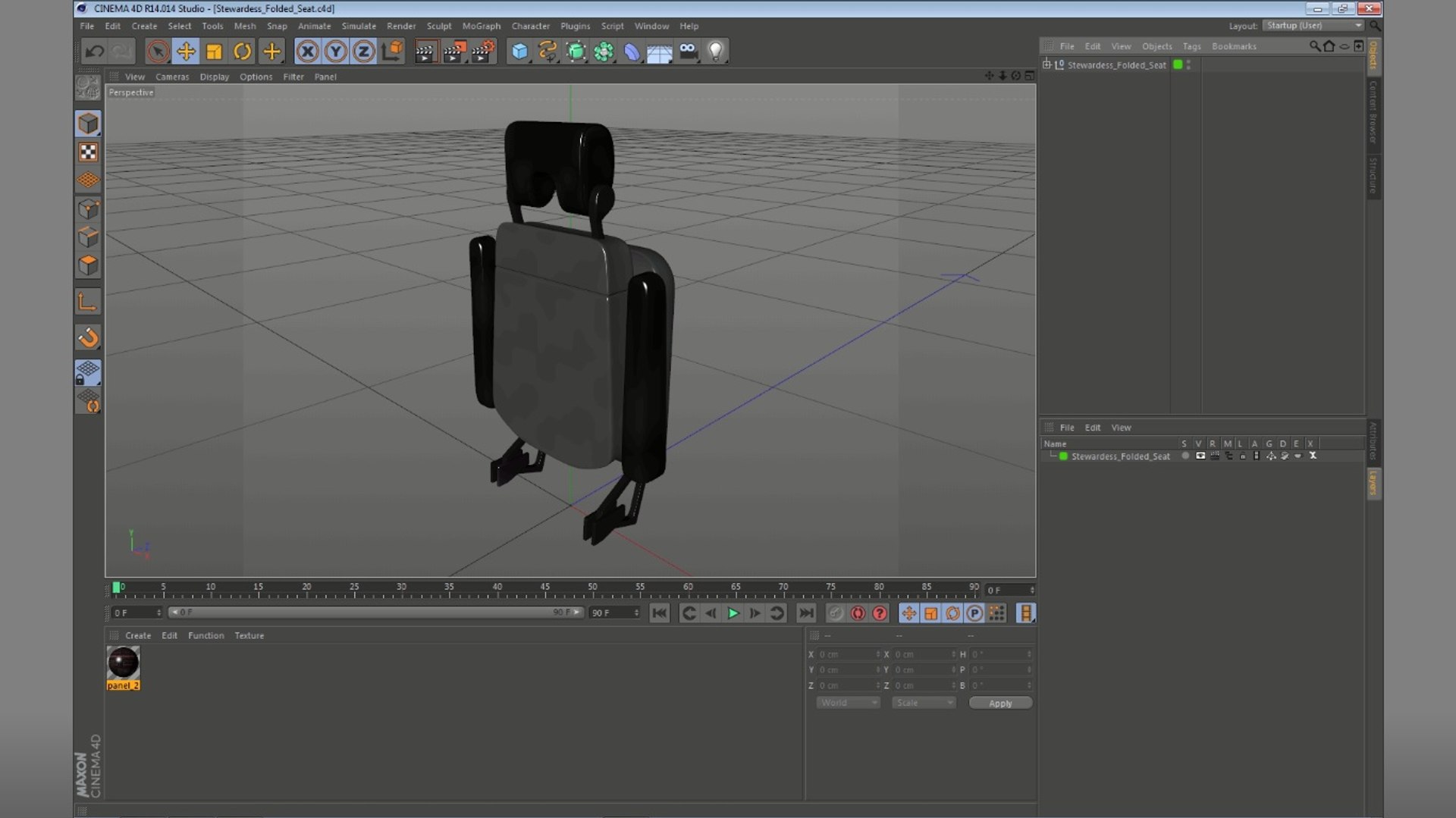Image resolution: width=1456 pixels, height=818 pixels.
Task: Click the Apply button
Action: (1000, 703)
